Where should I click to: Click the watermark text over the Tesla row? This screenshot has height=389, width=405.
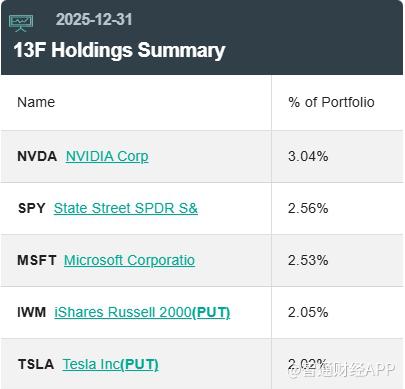pos(341,369)
